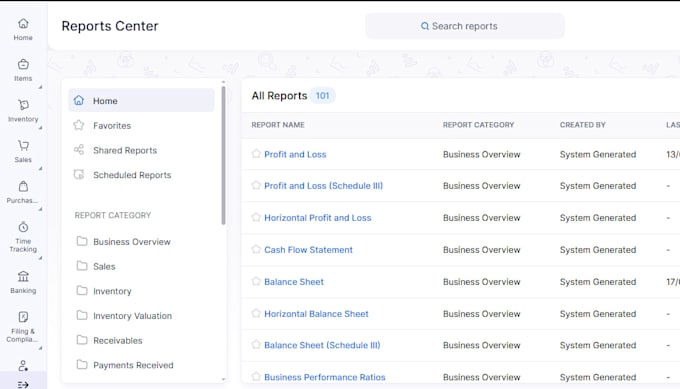680x389 pixels.
Task: Click the 101 reports count badge
Action: pos(322,96)
